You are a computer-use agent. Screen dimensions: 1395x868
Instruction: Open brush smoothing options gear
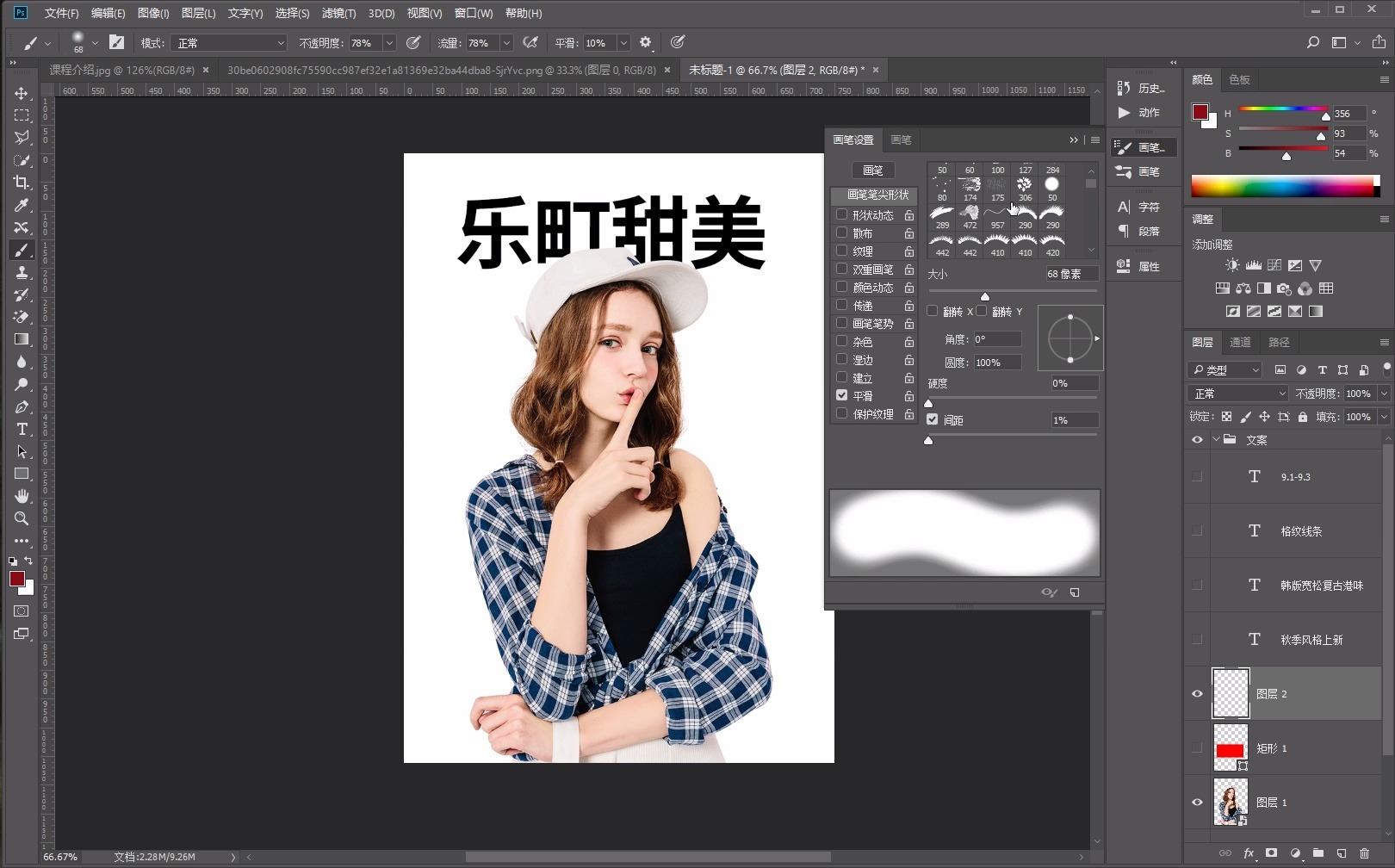point(645,42)
